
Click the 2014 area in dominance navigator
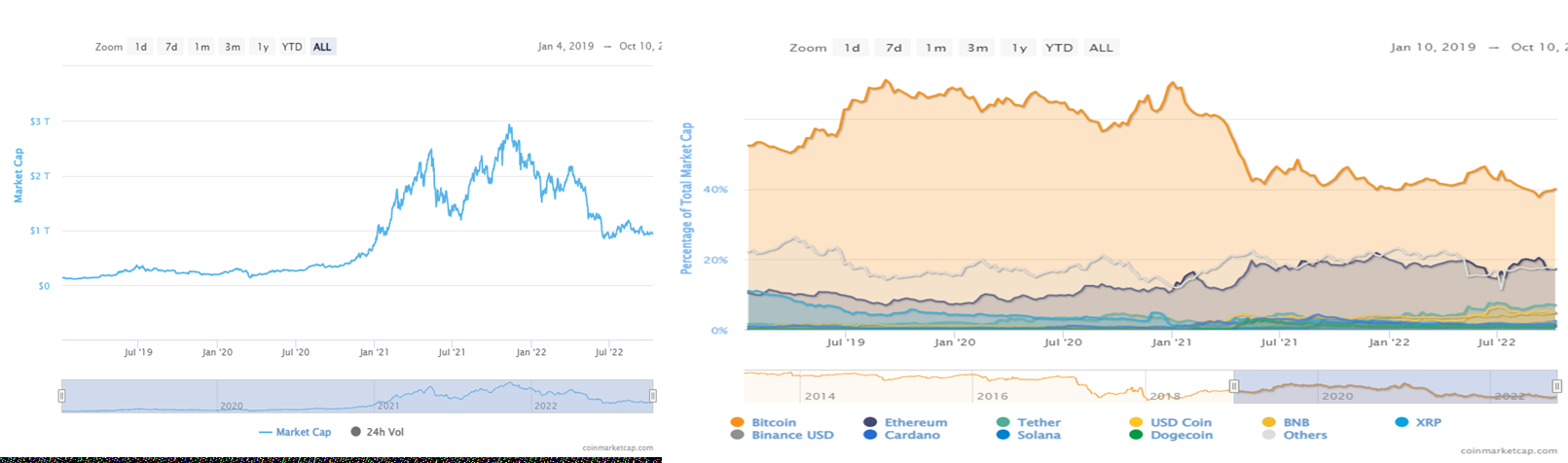click(x=820, y=396)
